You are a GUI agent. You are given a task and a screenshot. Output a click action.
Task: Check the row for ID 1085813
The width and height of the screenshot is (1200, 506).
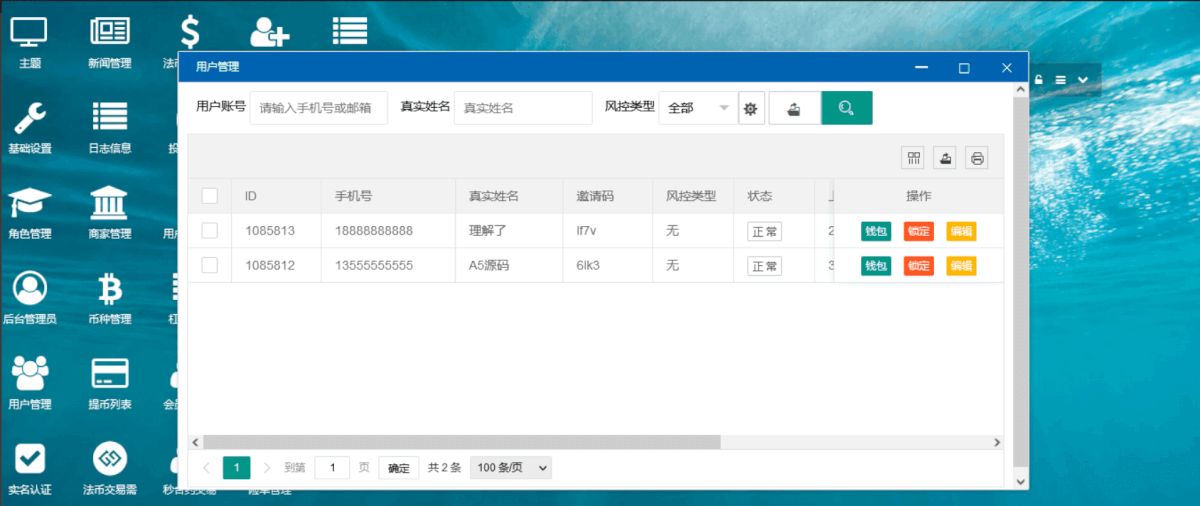tap(210, 231)
